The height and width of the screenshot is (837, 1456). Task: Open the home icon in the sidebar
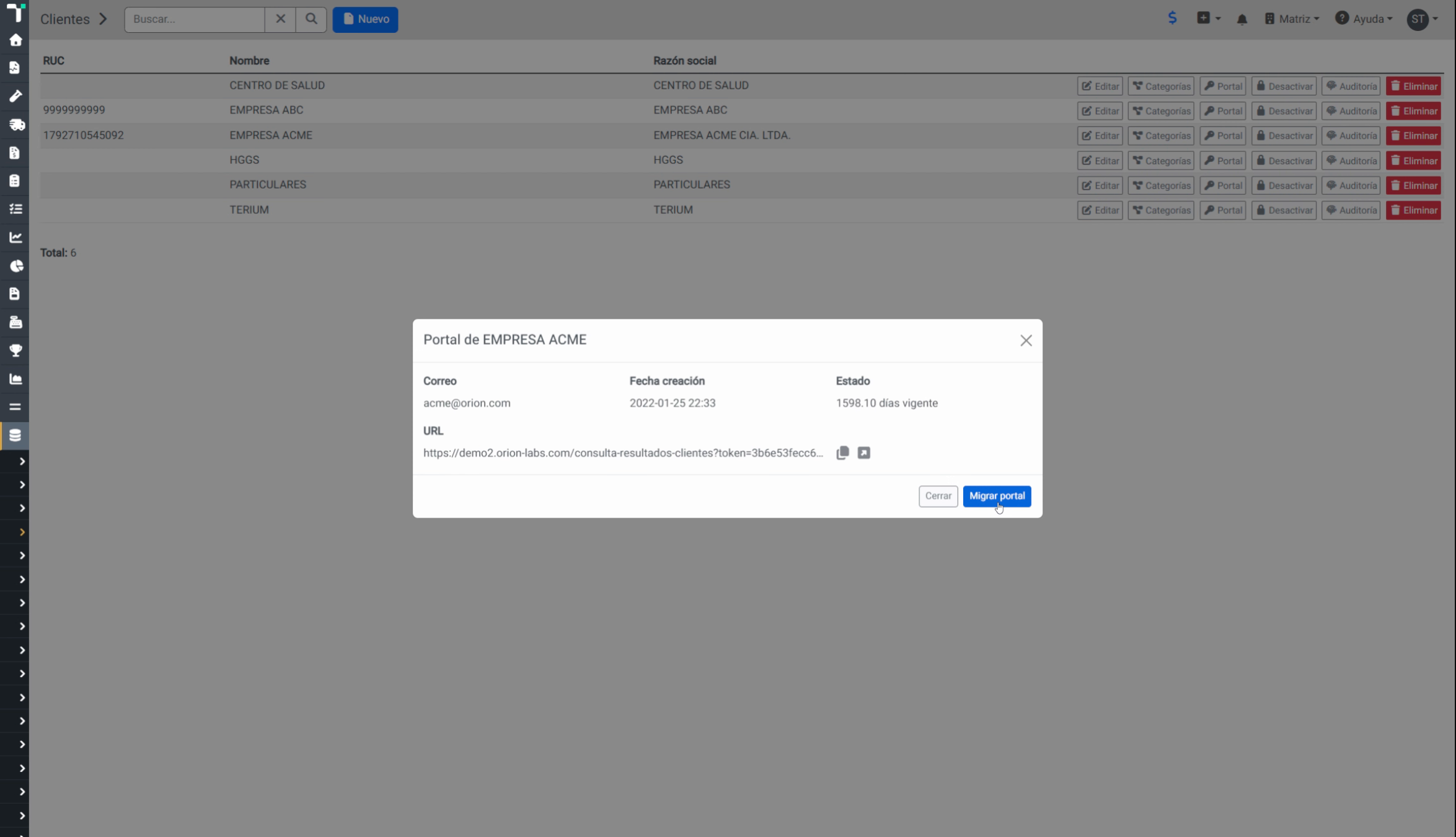tap(15, 40)
